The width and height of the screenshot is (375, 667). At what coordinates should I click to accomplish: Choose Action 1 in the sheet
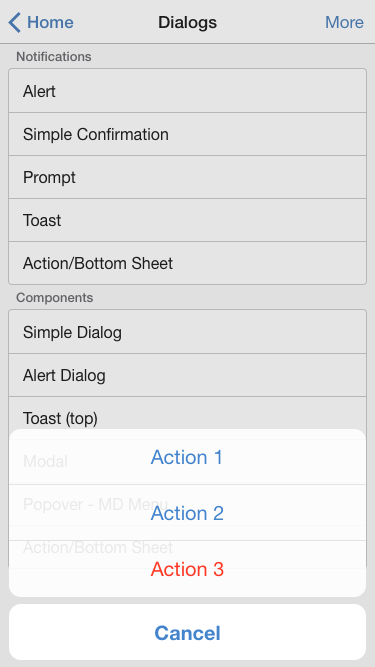(x=188, y=457)
